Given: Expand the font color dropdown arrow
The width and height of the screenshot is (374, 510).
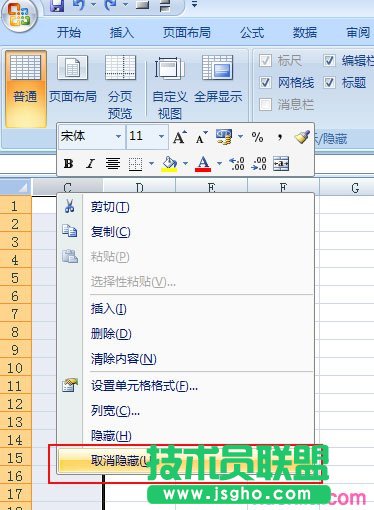Looking at the screenshot, I should click(219, 164).
